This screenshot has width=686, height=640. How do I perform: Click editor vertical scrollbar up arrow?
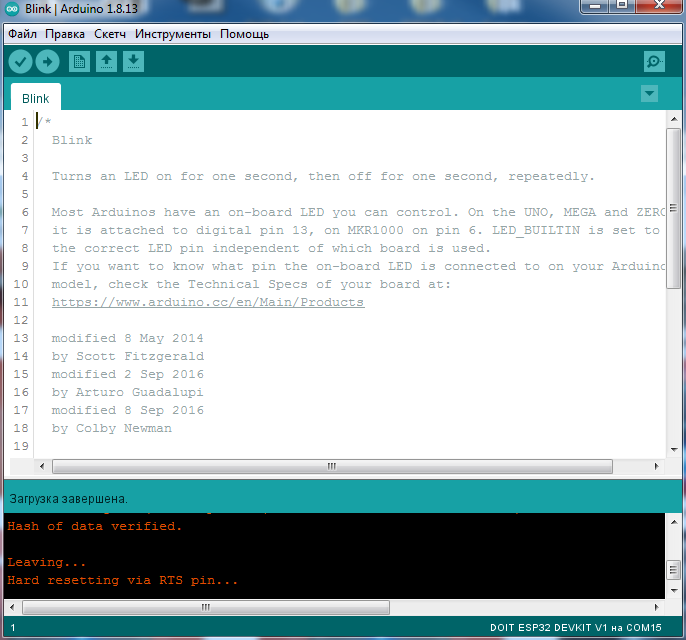[674, 119]
